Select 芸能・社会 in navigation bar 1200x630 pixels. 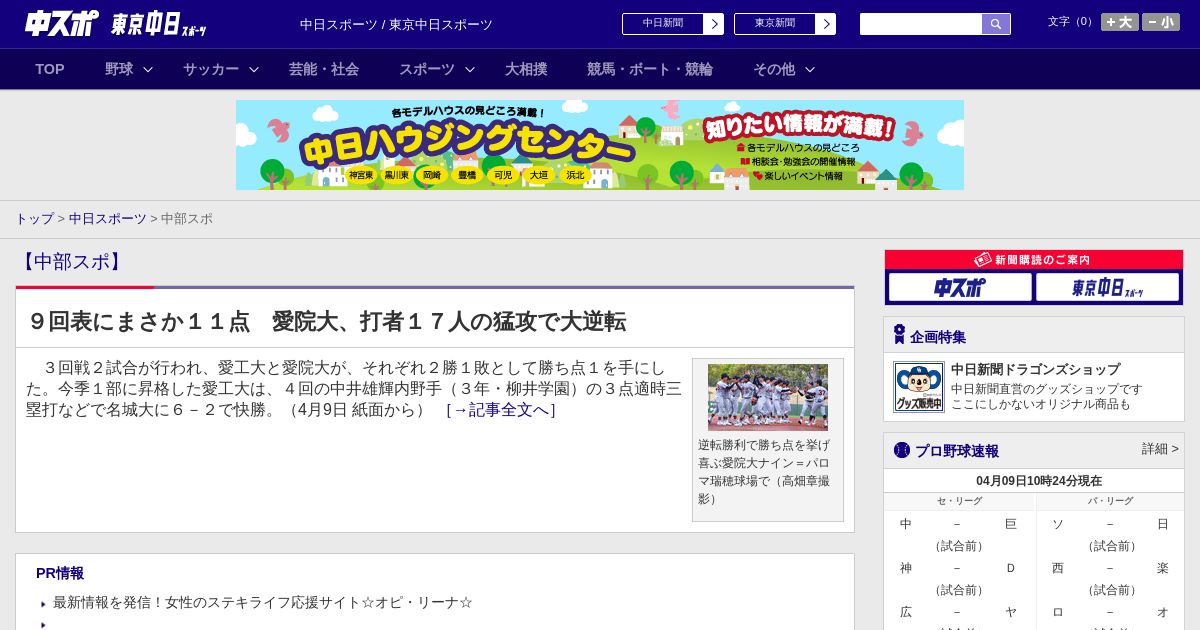(x=324, y=69)
